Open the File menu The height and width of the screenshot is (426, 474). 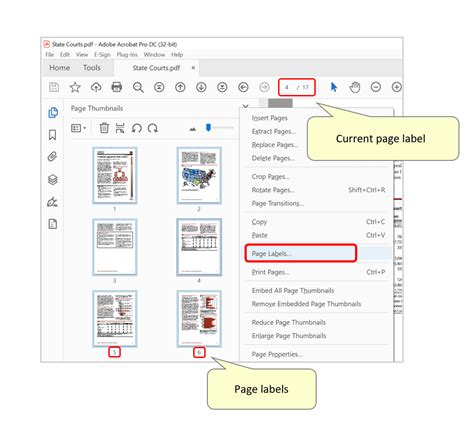(x=49, y=55)
